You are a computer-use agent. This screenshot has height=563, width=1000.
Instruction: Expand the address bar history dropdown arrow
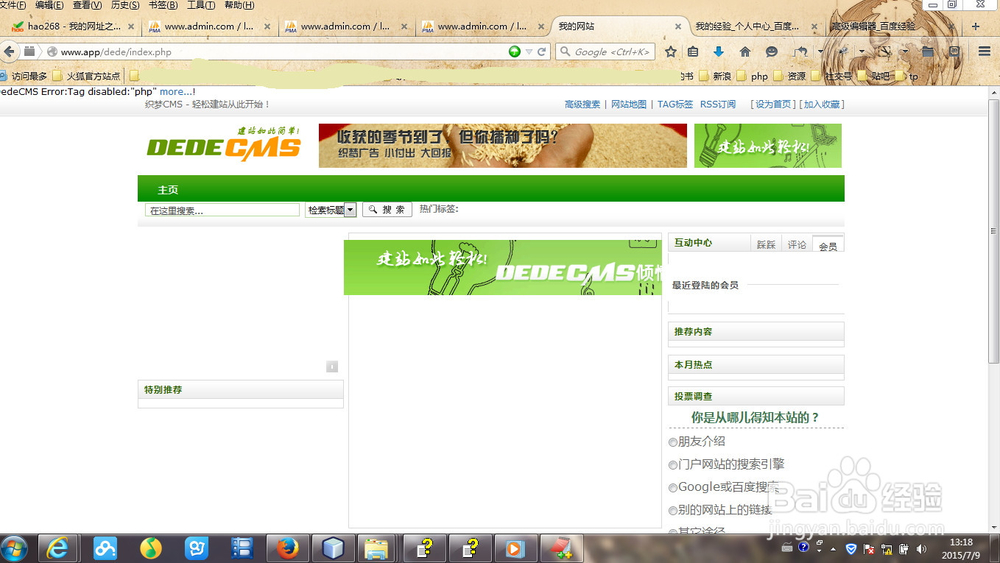click(529, 52)
